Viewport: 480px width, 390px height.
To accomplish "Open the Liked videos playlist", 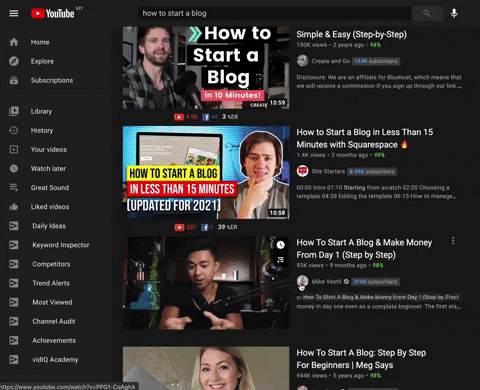I will pos(50,207).
